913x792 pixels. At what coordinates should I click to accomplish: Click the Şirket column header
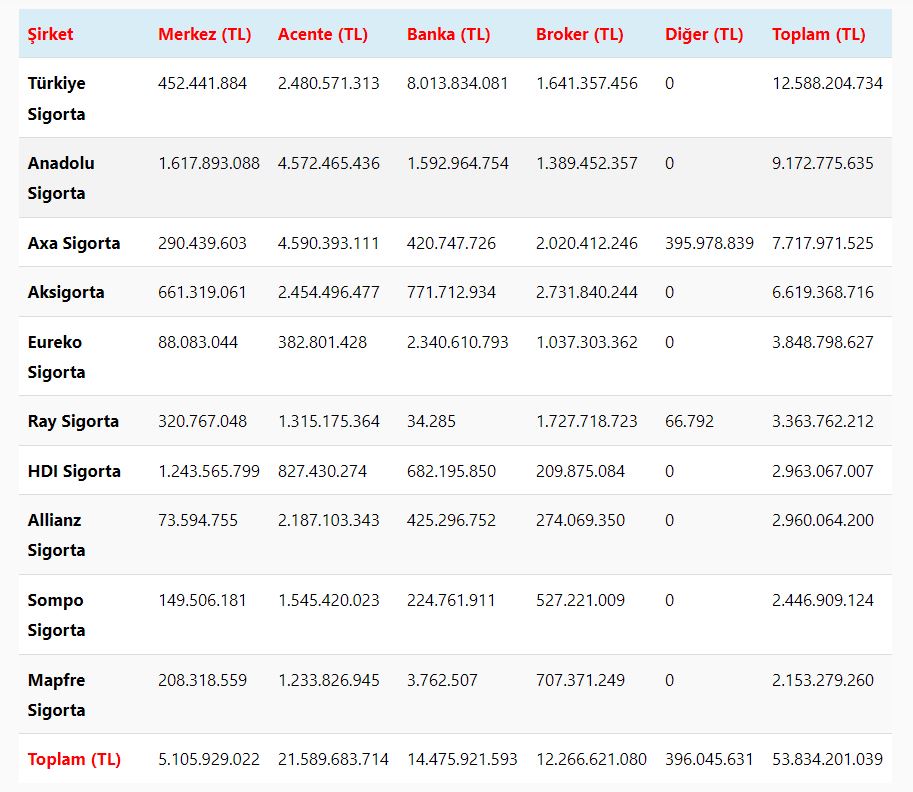pyautogui.click(x=50, y=34)
